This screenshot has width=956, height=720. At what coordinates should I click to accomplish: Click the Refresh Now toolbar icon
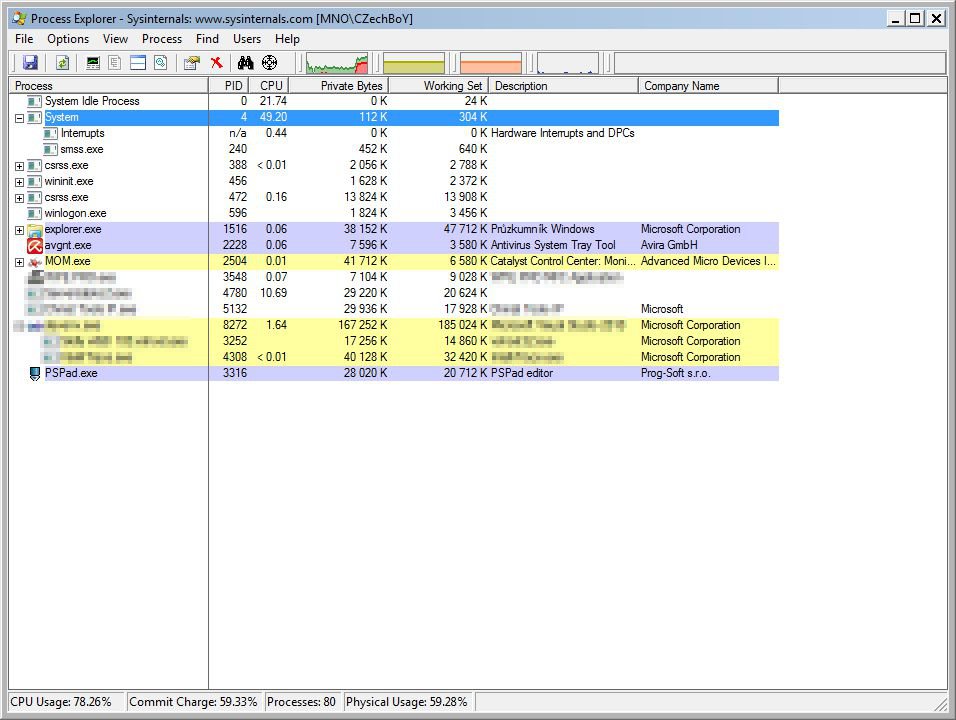click(x=62, y=62)
